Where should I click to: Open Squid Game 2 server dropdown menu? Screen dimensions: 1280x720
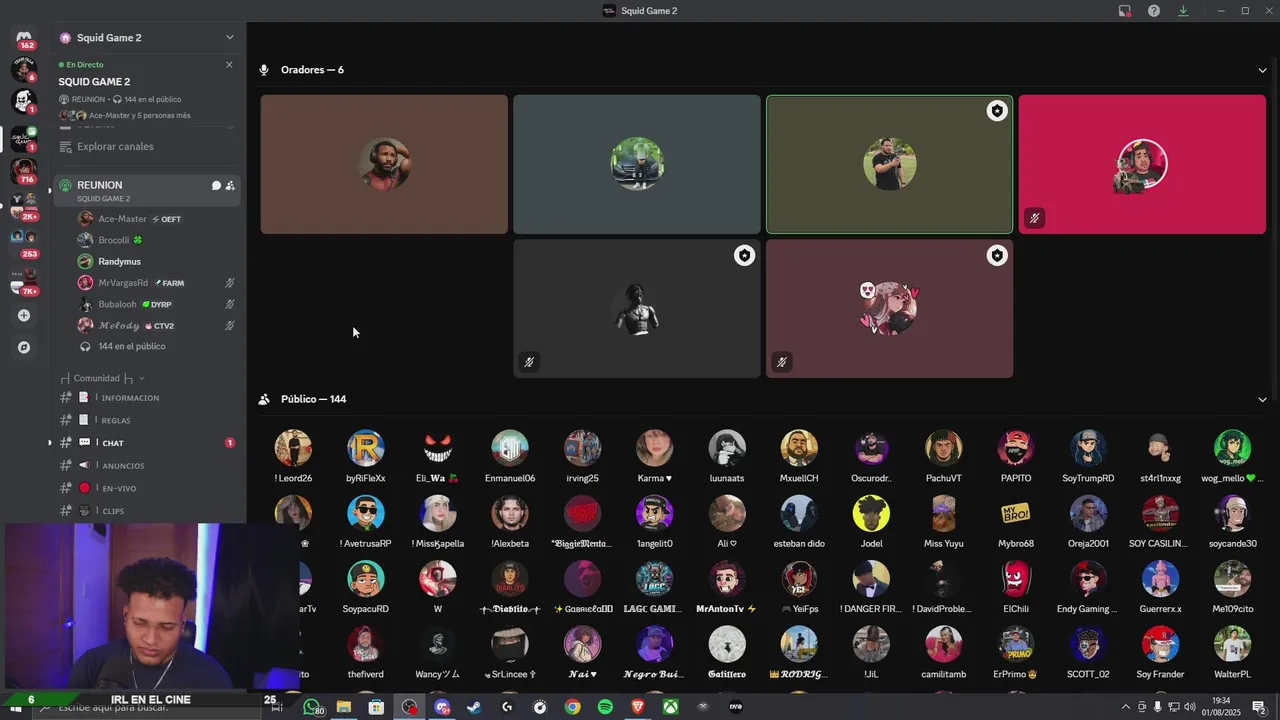click(x=229, y=38)
